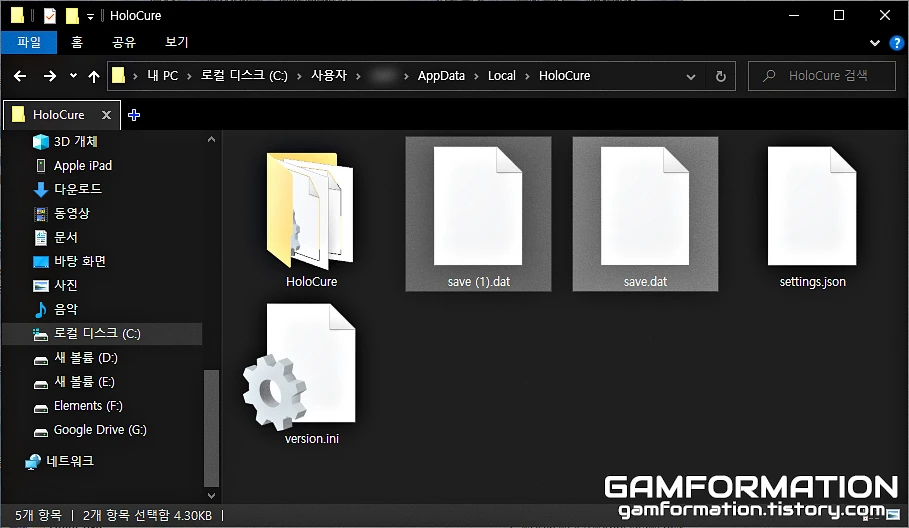Expand the chevron after 로컬 디스크 (C:) in path

(x=299, y=76)
